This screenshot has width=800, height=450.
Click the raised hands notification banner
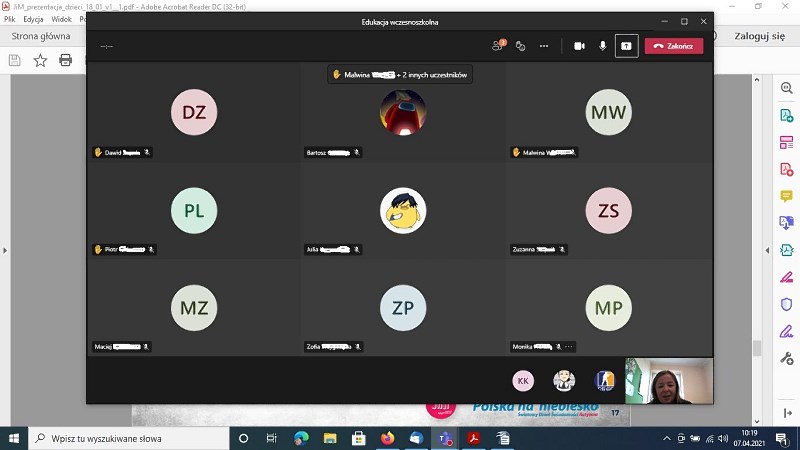tap(400, 74)
